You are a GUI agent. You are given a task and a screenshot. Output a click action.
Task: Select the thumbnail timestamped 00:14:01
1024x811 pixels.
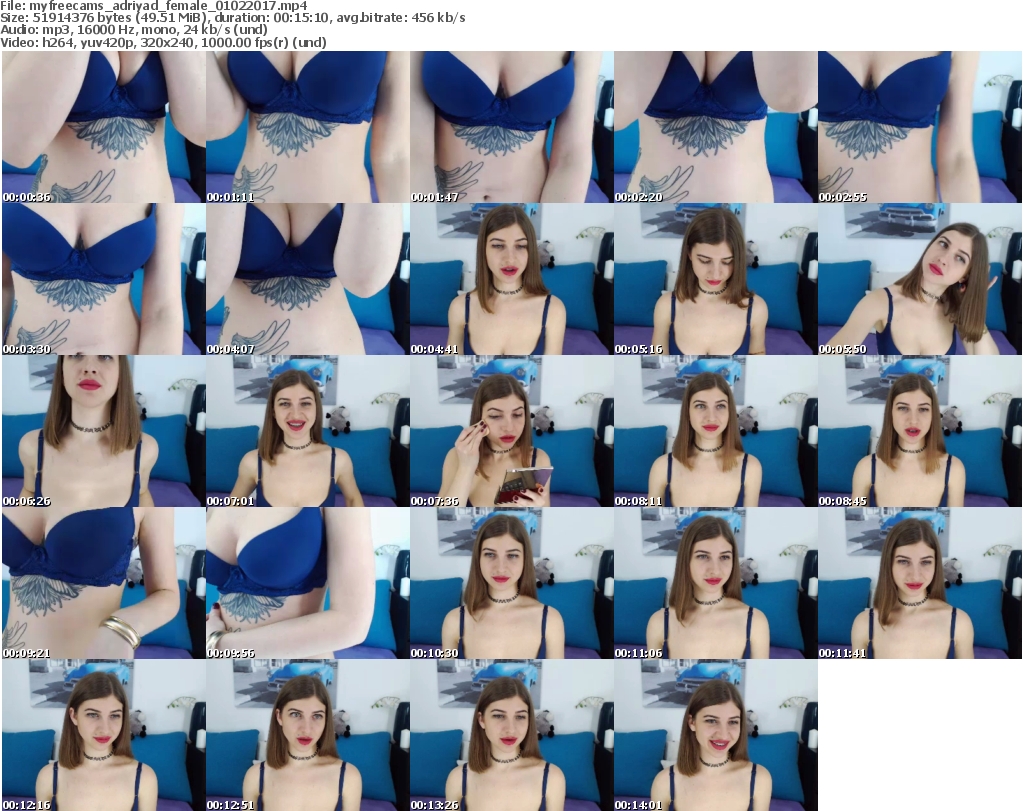click(x=716, y=735)
